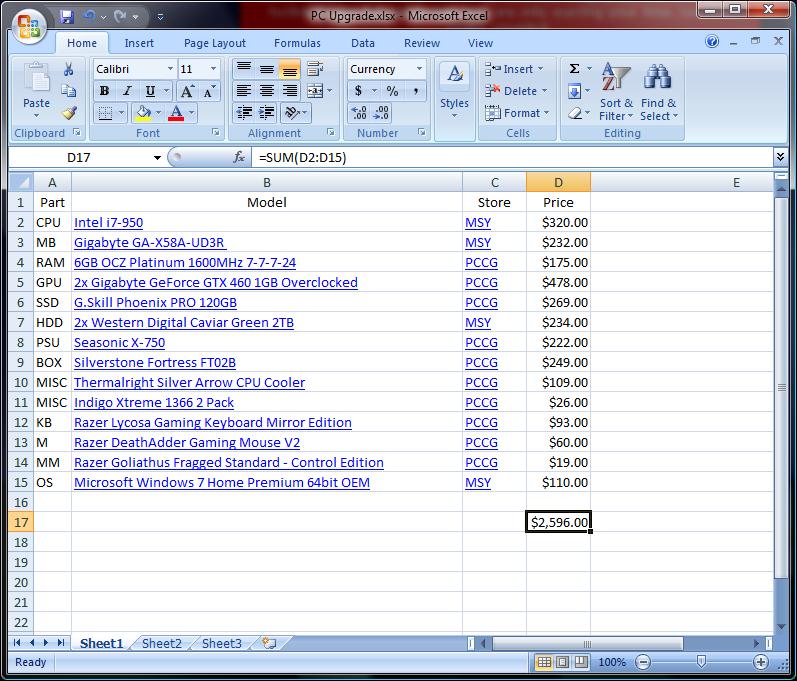
Task: Open the Intel i7-950 hyperlink
Action: point(108,223)
